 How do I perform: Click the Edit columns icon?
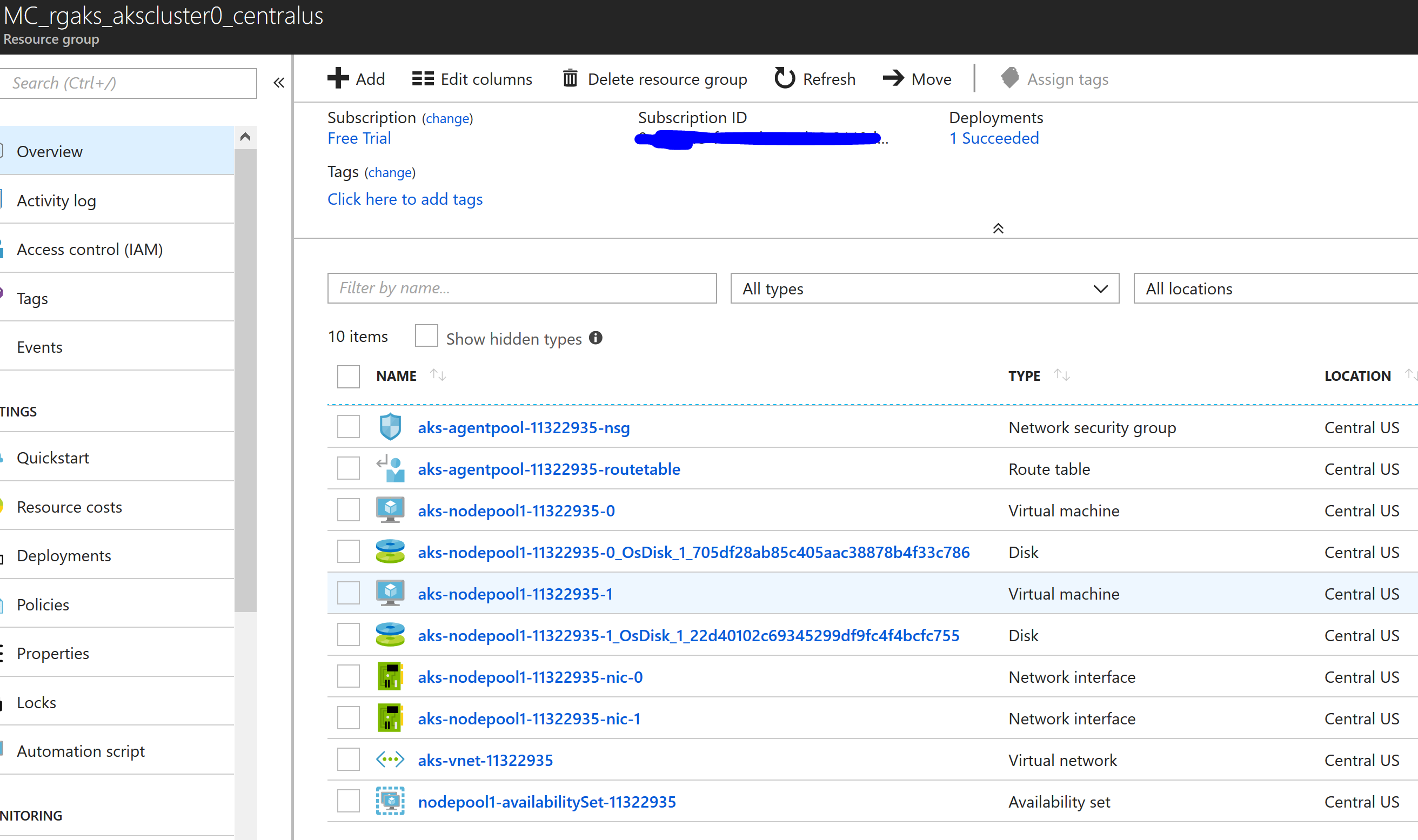(422, 78)
